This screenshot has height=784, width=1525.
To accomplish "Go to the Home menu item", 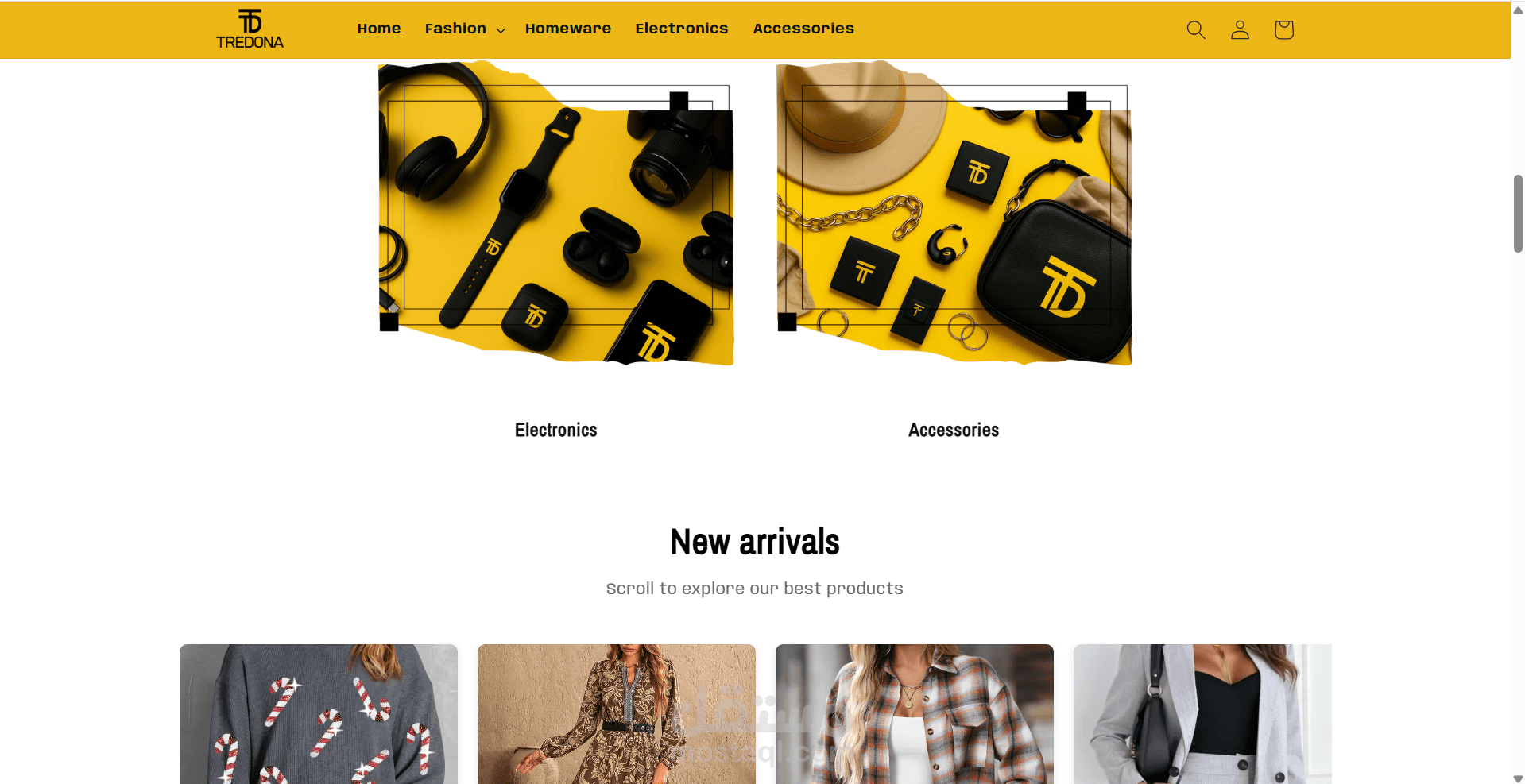I will tap(379, 29).
